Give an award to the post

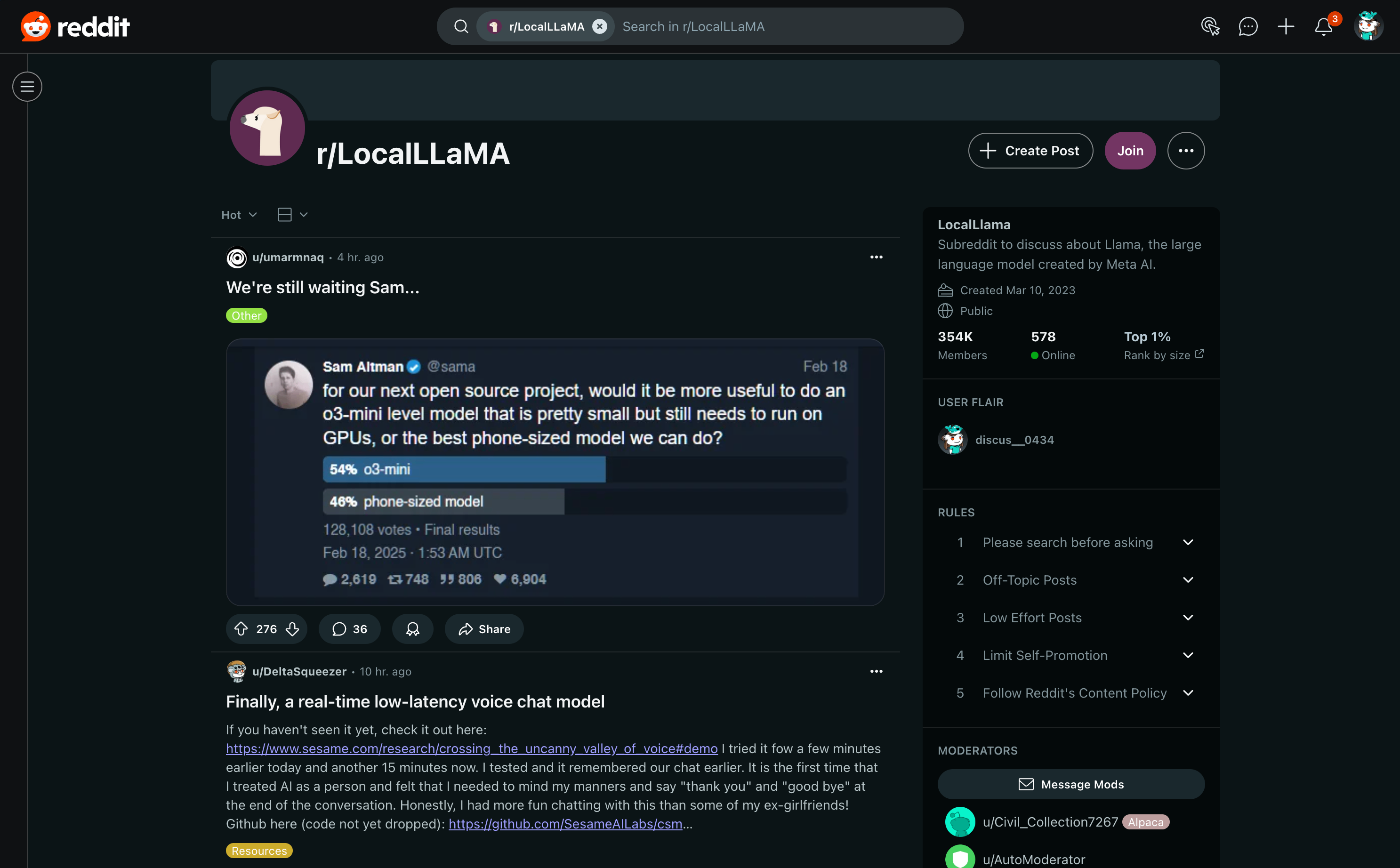412,629
